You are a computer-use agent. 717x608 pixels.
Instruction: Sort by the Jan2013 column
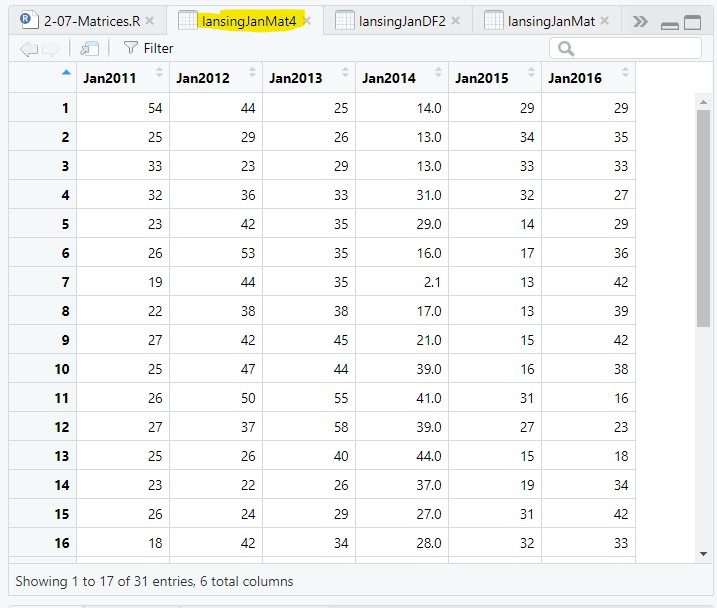coord(309,78)
